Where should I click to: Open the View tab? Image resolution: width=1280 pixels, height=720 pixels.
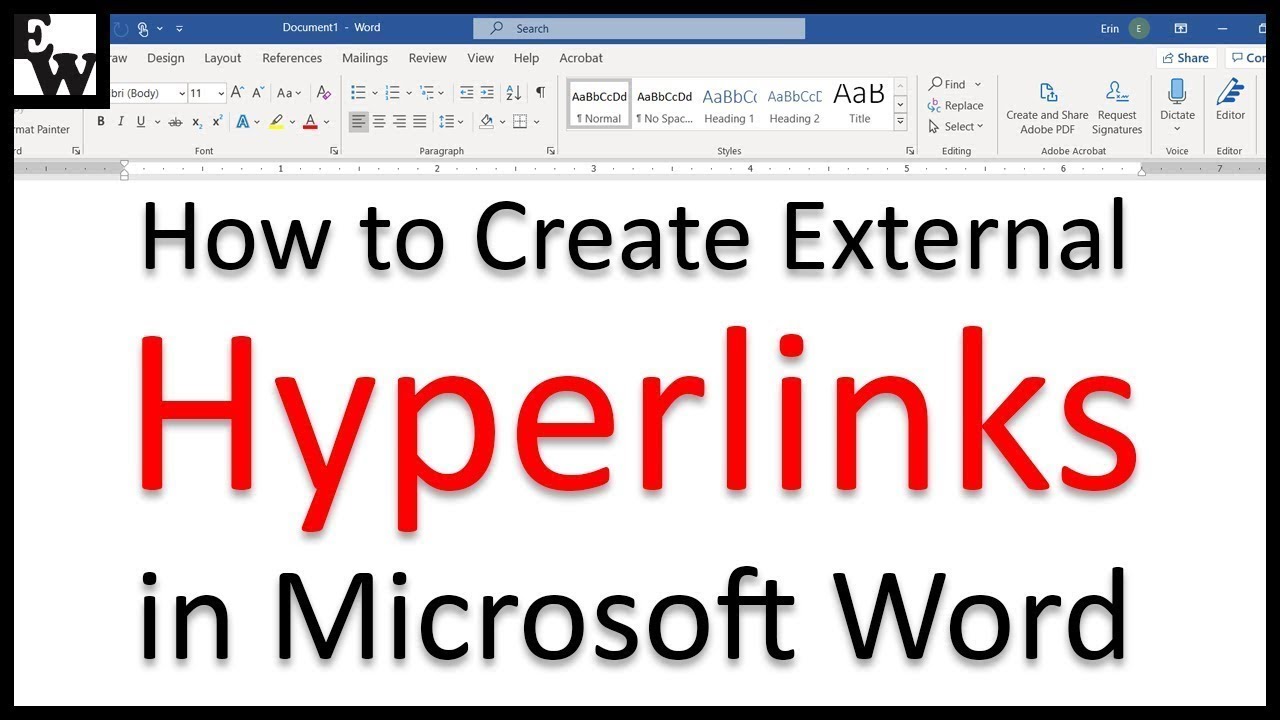481,58
